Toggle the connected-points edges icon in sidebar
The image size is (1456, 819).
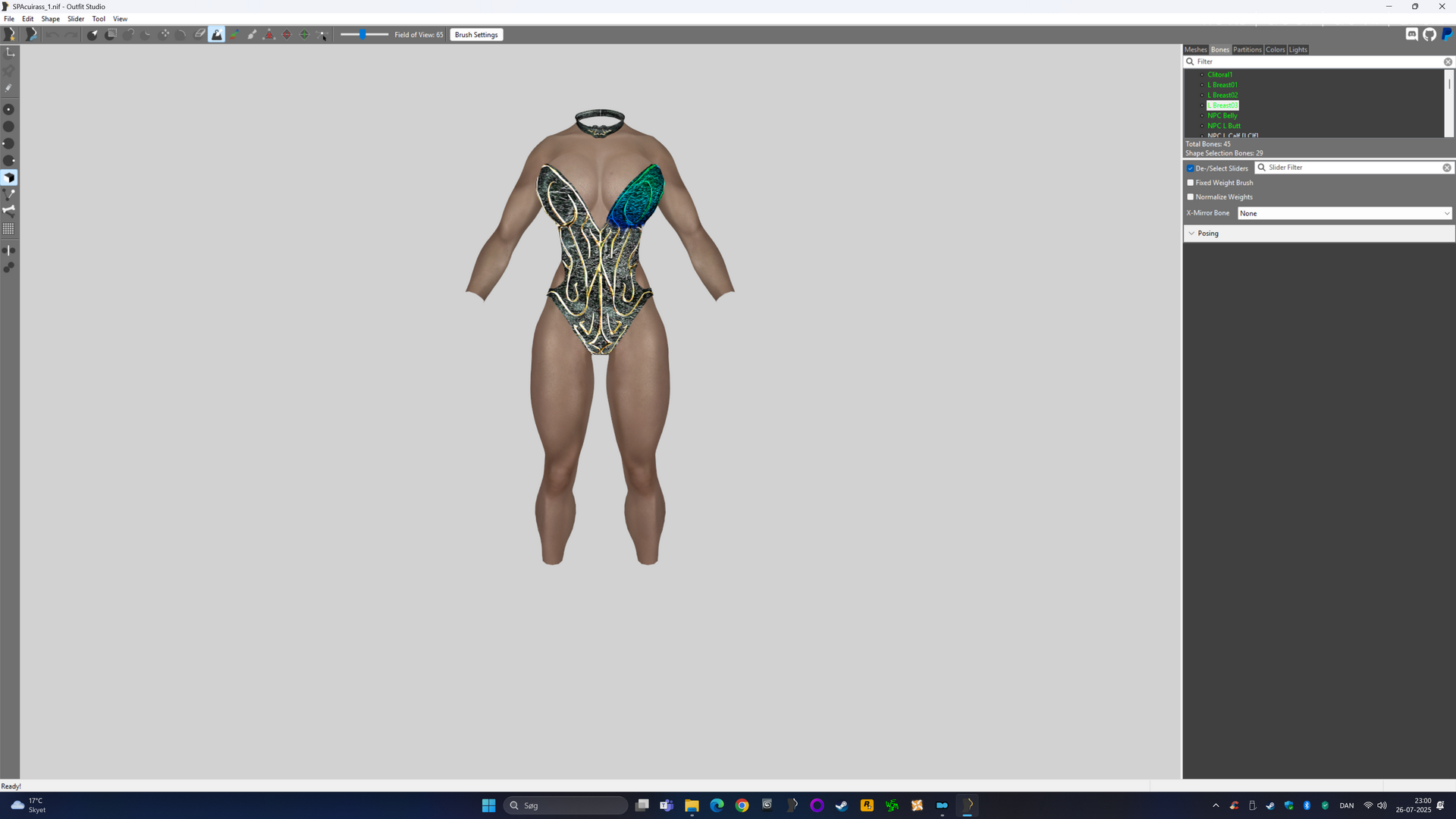(9, 195)
